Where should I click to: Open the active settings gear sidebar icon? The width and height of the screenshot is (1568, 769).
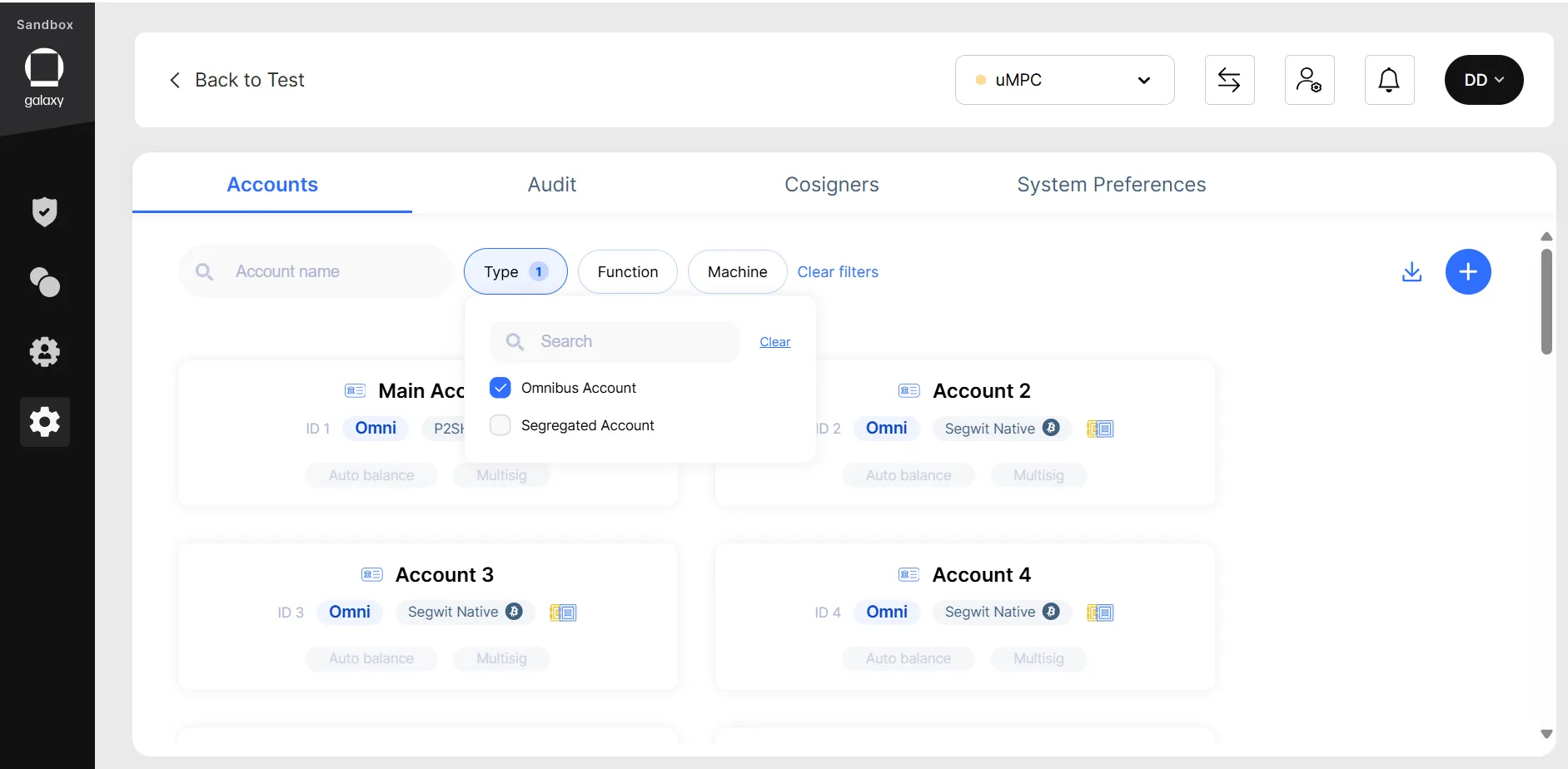click(44, 422)
